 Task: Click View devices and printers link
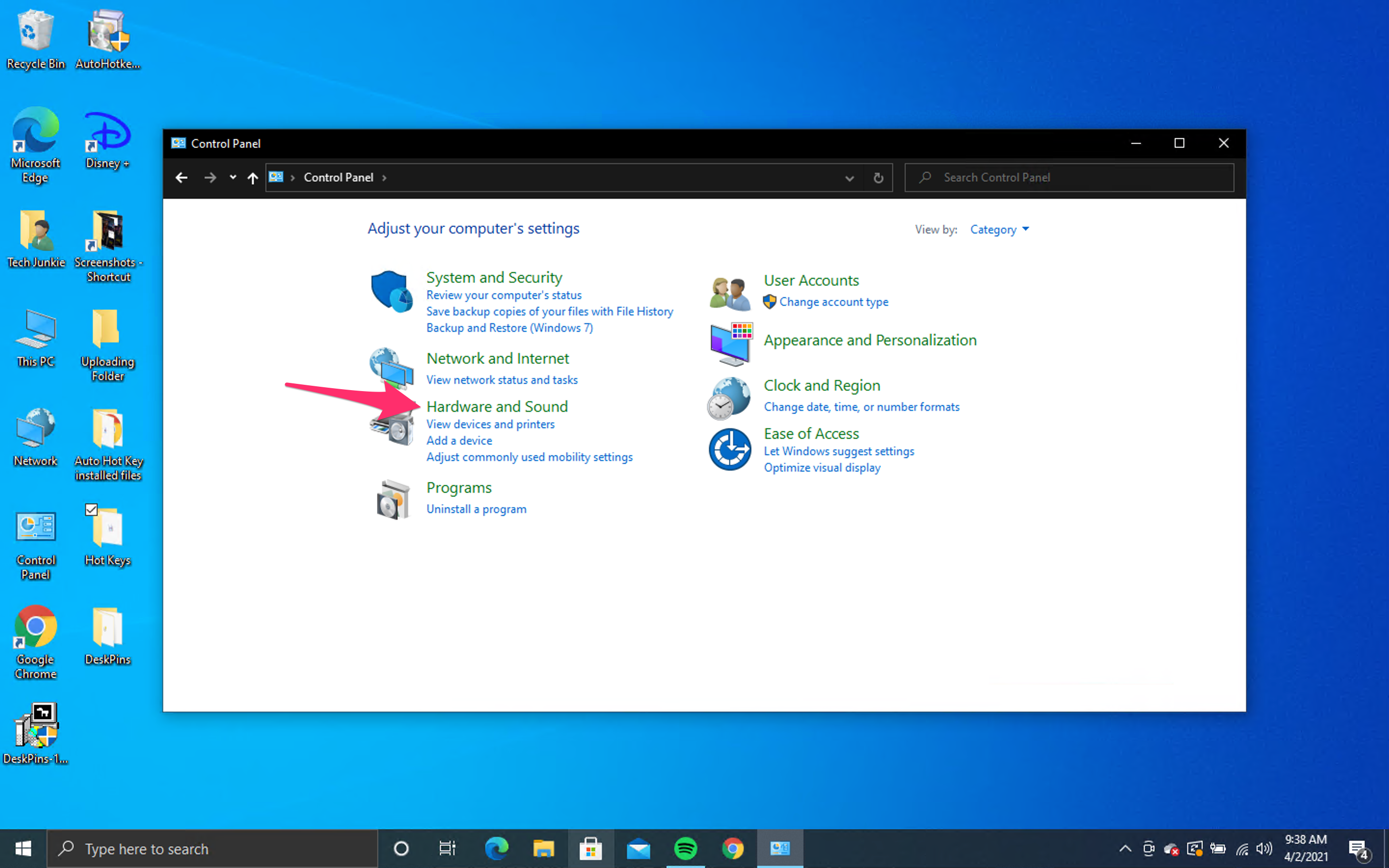click(x=490, y=424)
